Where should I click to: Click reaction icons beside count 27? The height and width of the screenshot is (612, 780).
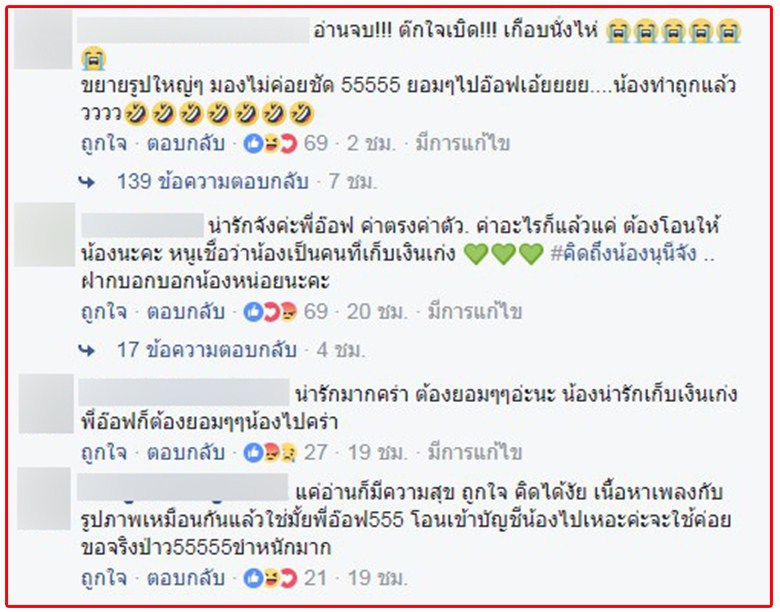[270, 453]
